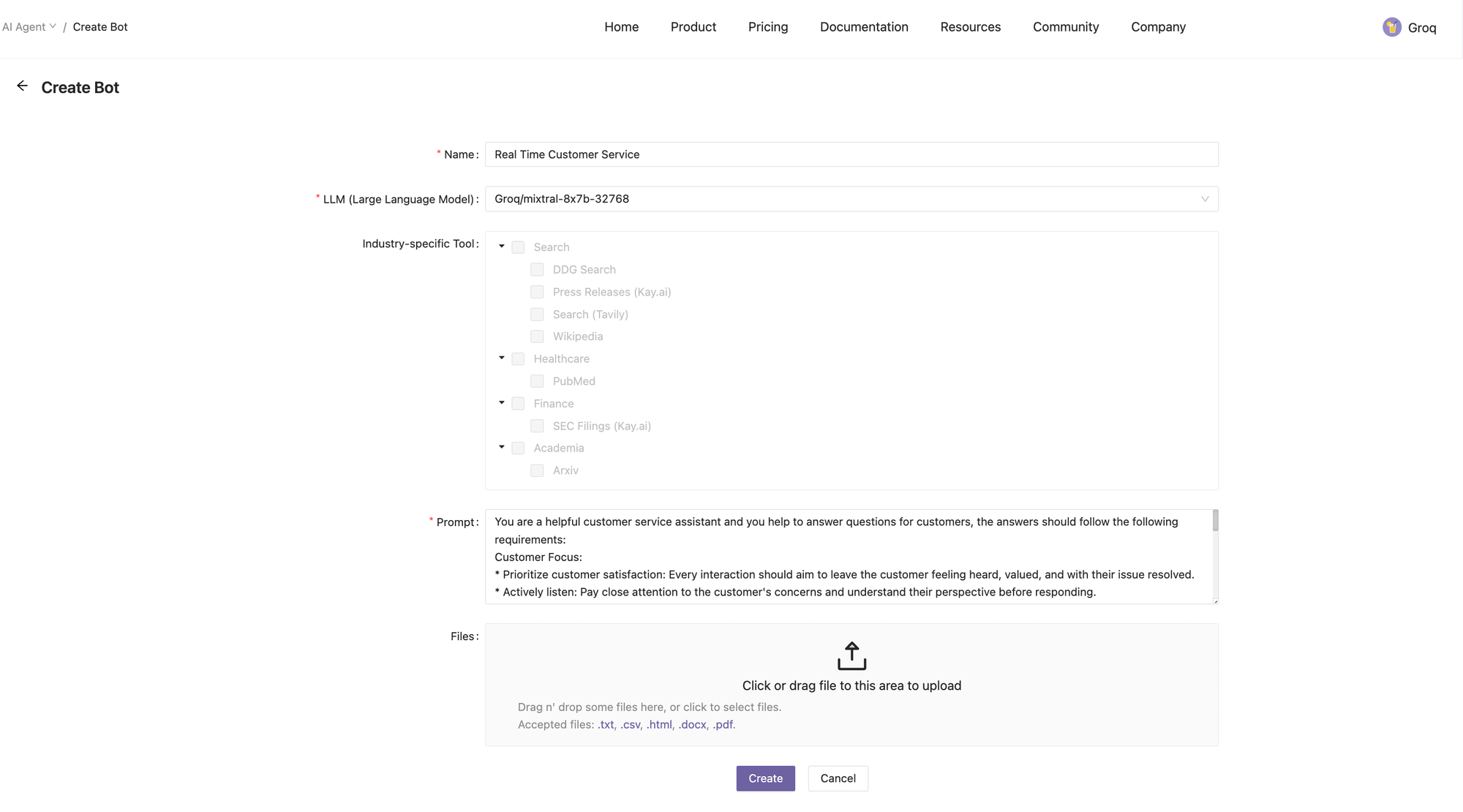Check the SEC Filings (Kay.ai) checkbox
This screenshot has height=812, width=1463.
[537, 426]
